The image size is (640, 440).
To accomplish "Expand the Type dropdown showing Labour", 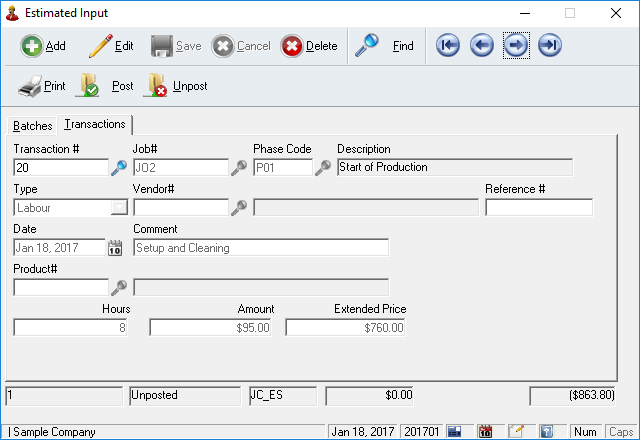I will 119,208.
